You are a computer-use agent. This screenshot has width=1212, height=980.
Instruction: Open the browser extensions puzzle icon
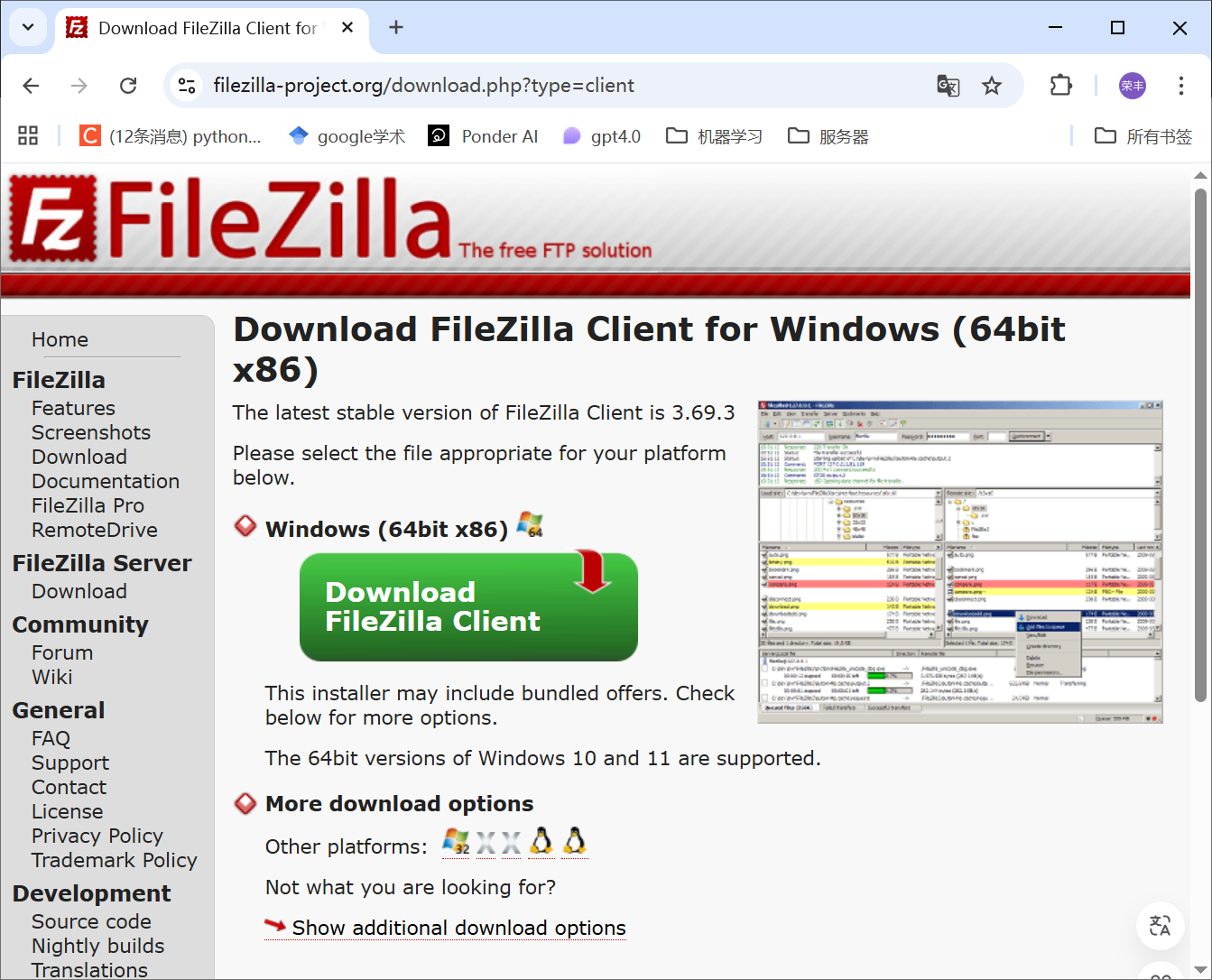tap(1061, 86)
